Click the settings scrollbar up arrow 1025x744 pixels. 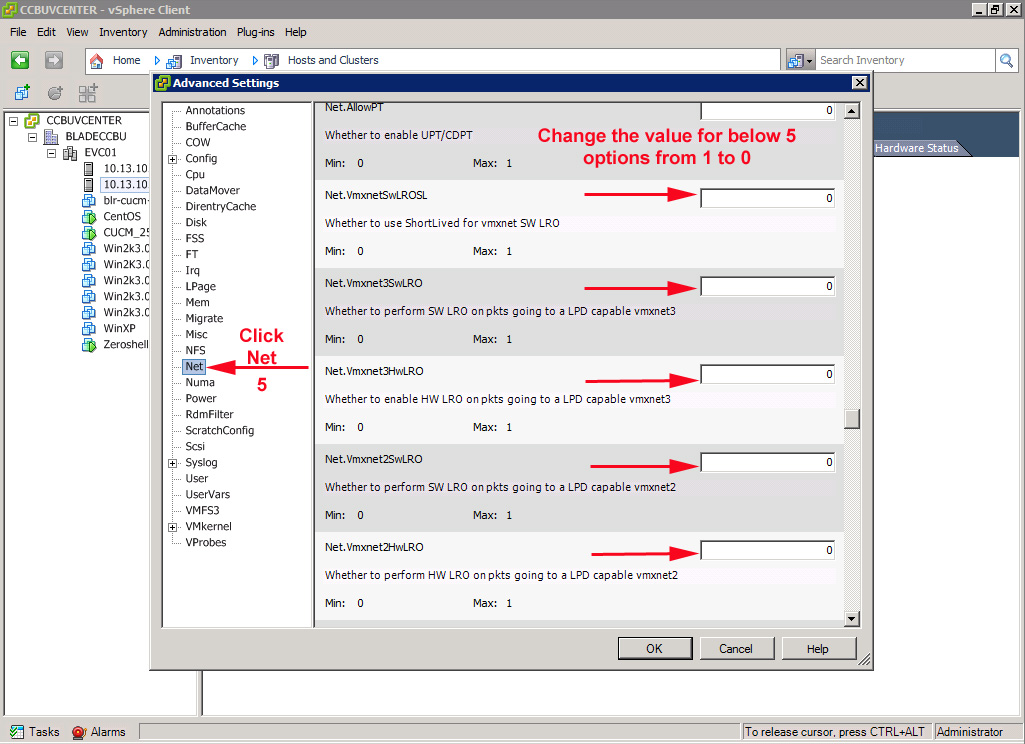[851, 111]
